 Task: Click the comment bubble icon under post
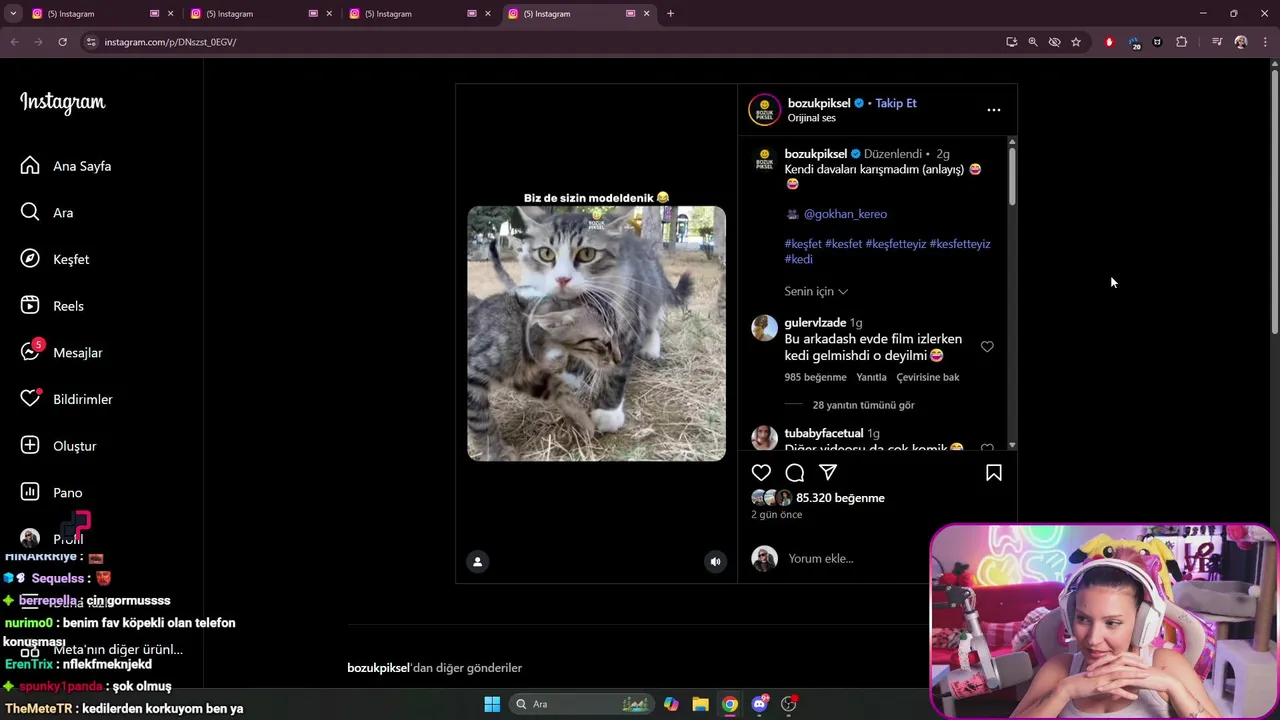click(795, 473)
